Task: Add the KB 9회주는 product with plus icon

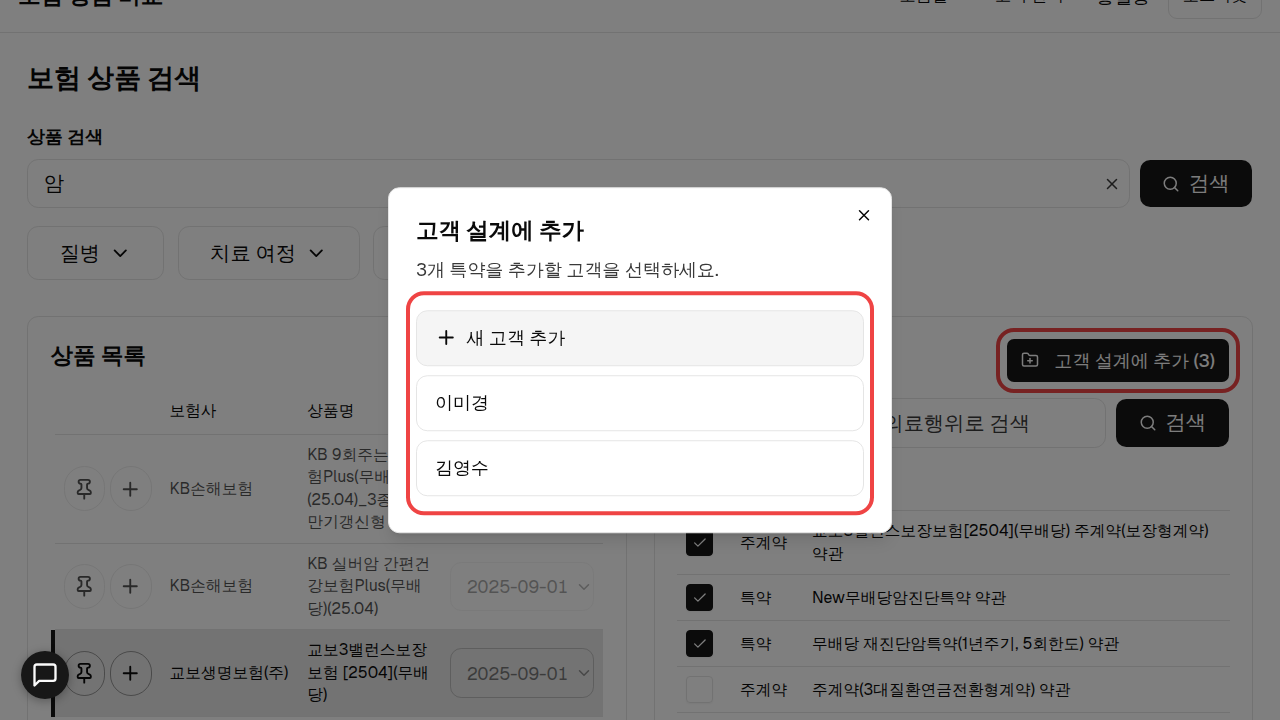Action: coord(130,489)
